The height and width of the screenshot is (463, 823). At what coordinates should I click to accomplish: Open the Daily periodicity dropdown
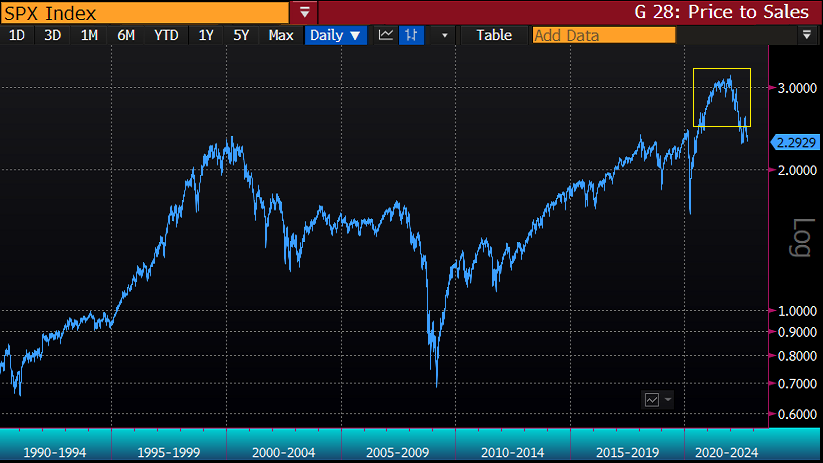point(335,35)
